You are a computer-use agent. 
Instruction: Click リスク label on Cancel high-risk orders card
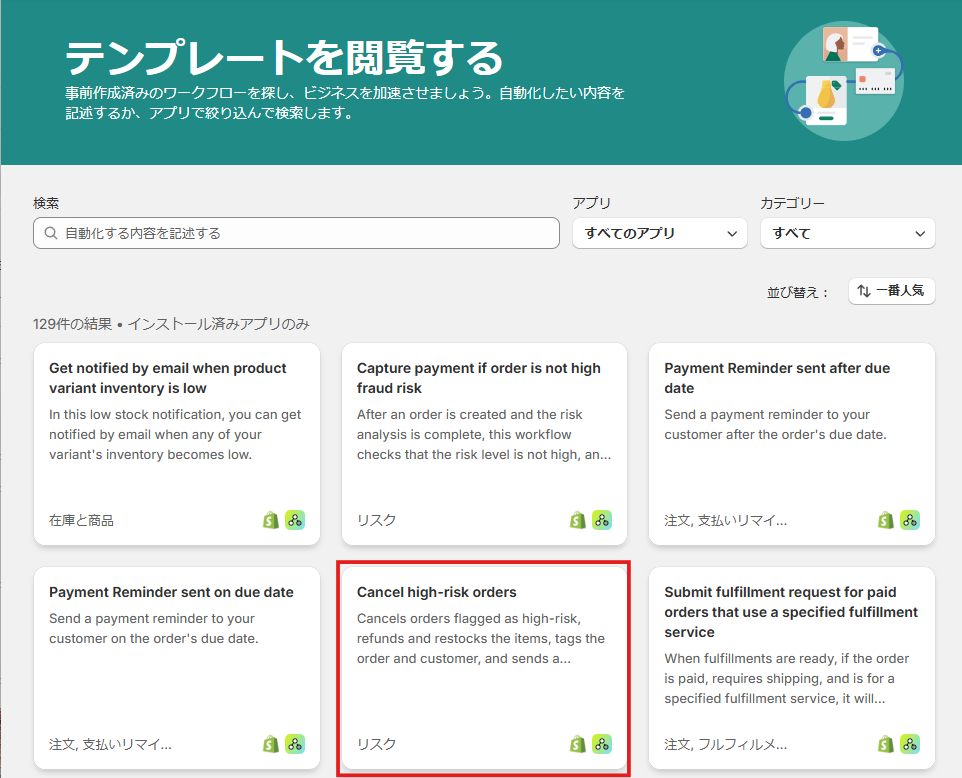click(x=377, y=744)
